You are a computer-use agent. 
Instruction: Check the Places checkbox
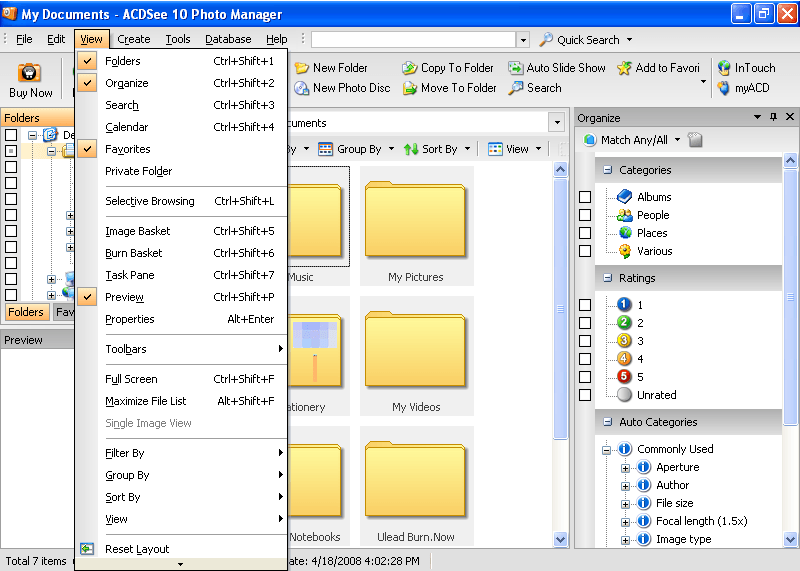pyautogui.click(x=585, y=233)
